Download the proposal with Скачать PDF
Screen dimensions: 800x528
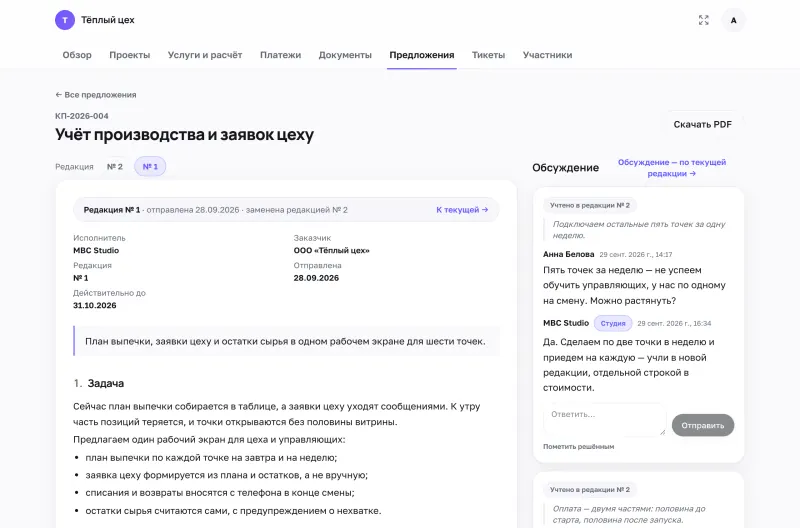point(703,124)
